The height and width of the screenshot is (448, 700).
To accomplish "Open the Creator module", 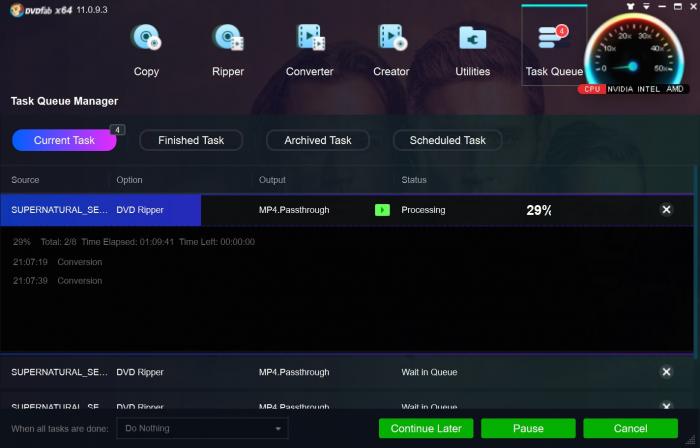I will 391,49.
